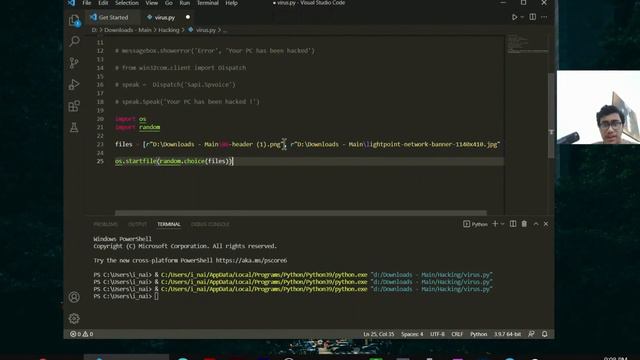Open the Extensions view
The image size is (640, 360).
[74, 106]
